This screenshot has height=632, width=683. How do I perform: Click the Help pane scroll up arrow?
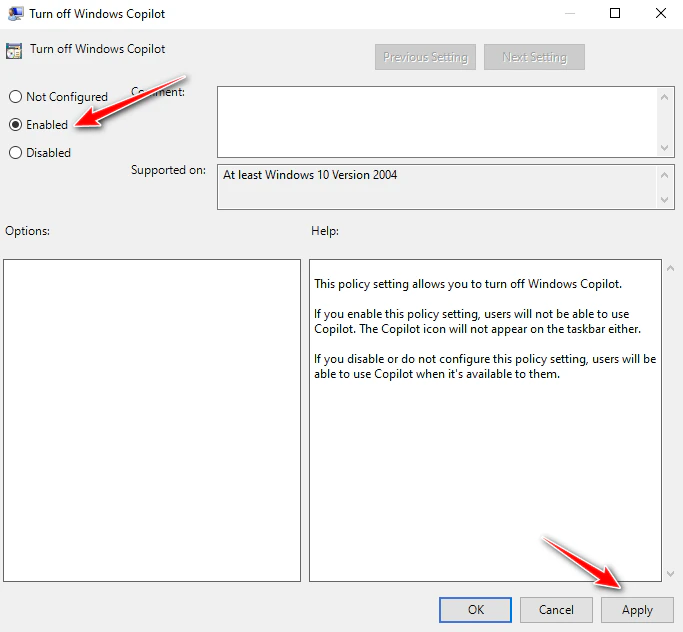click(671, 268)
